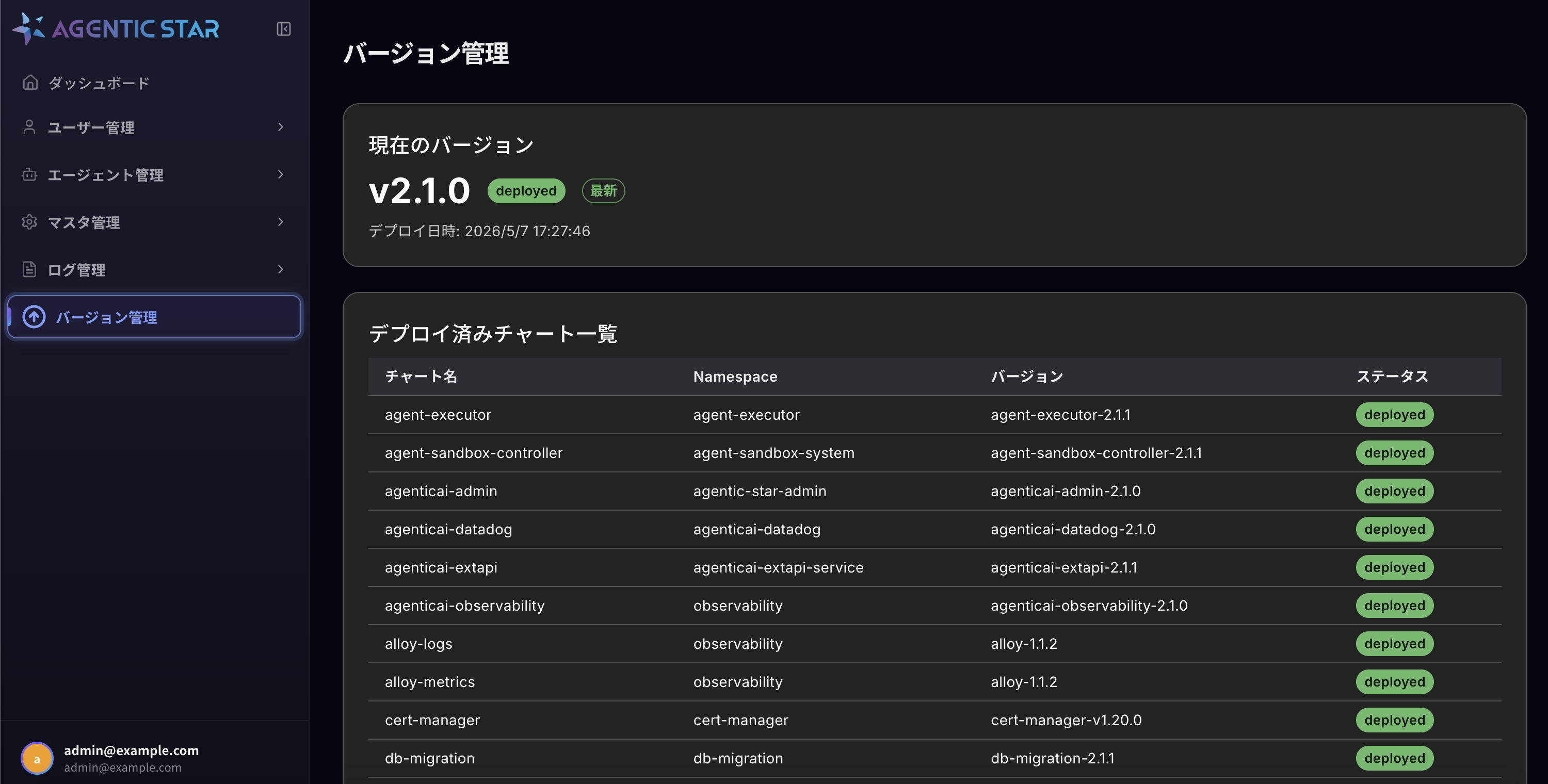1548x784 pixels.
Task: Open ログ管理 menu item
Action: [154, 270]
